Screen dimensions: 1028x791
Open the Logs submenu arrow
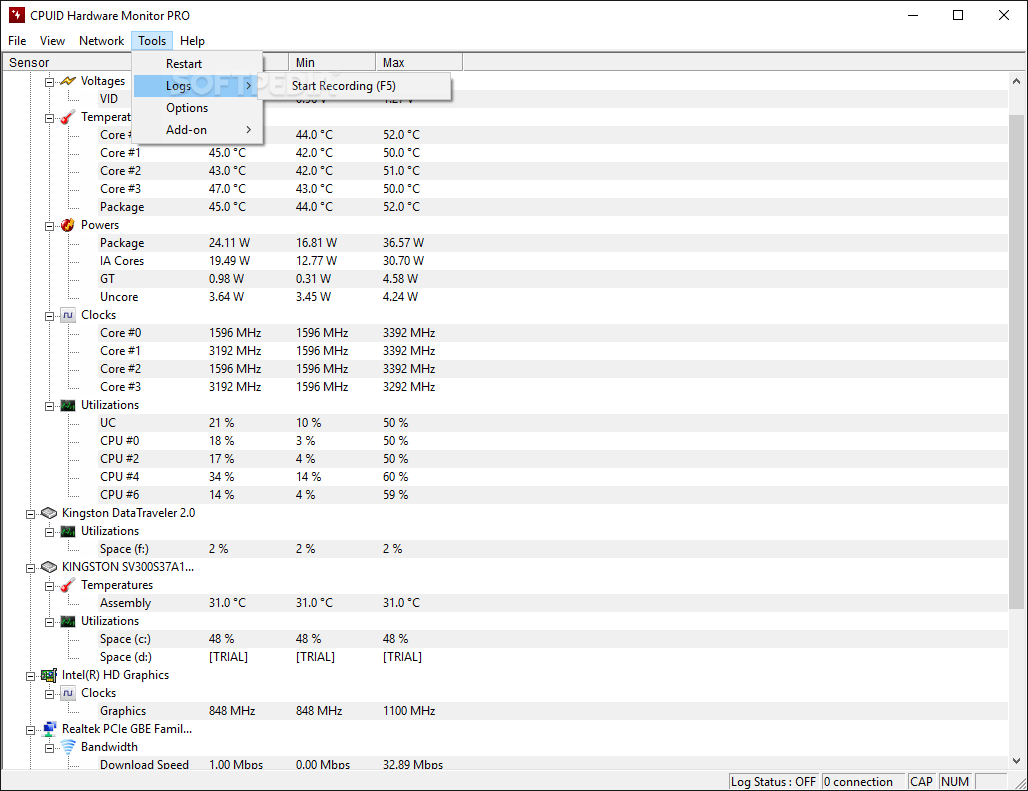click(x=250, y=86)
